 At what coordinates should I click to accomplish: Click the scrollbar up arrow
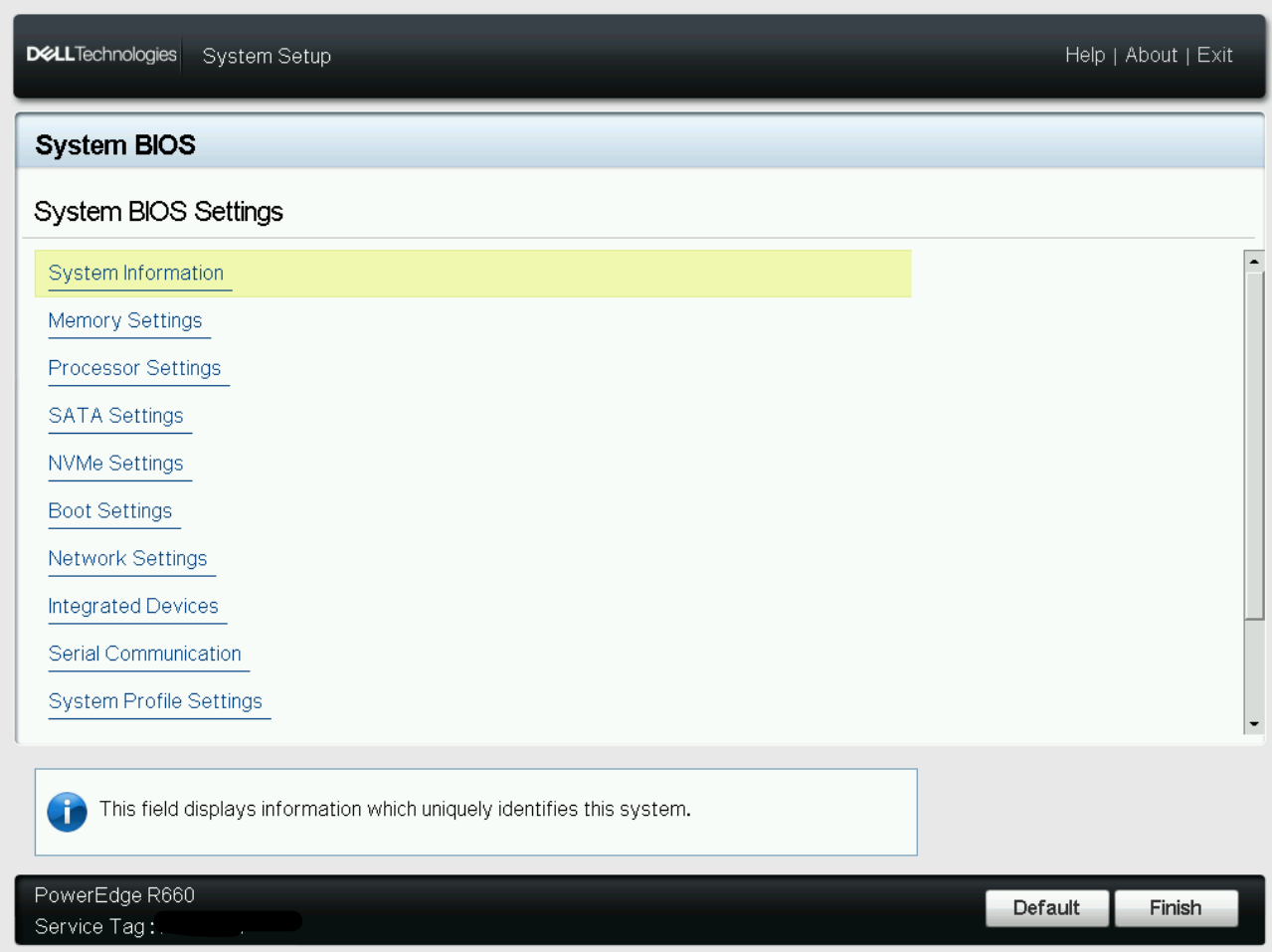1254,262
